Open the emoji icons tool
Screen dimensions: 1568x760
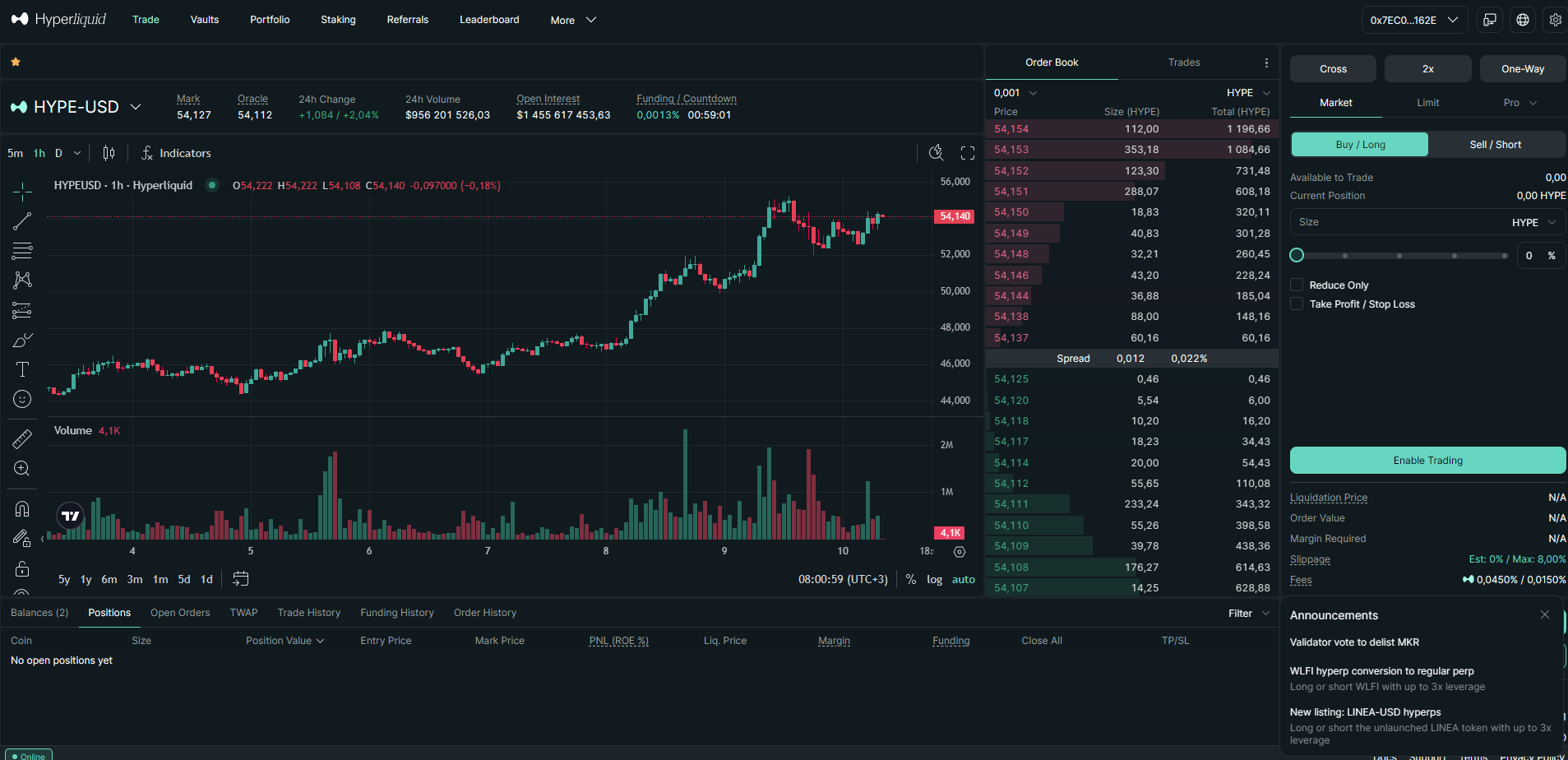(x=22, y=399)
